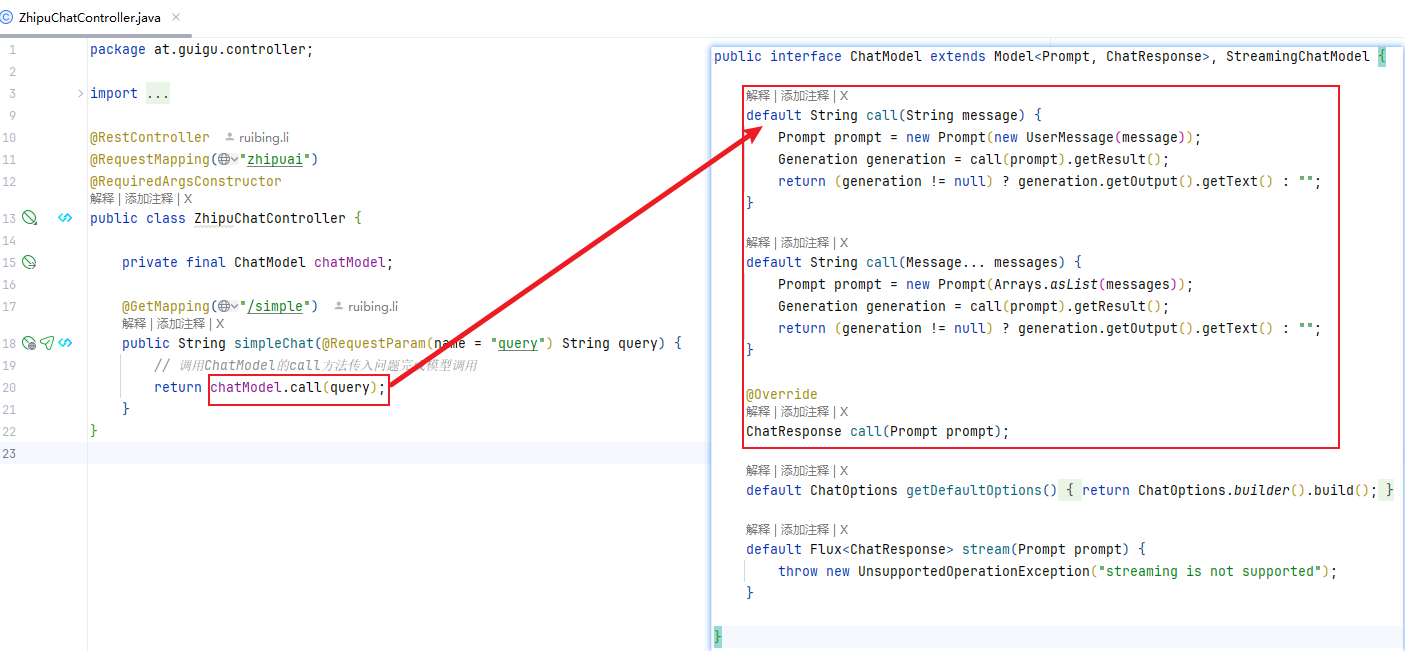Click the "query" request param string
The height and width of the screenshot is (651, 1405).
click(518, 343)
